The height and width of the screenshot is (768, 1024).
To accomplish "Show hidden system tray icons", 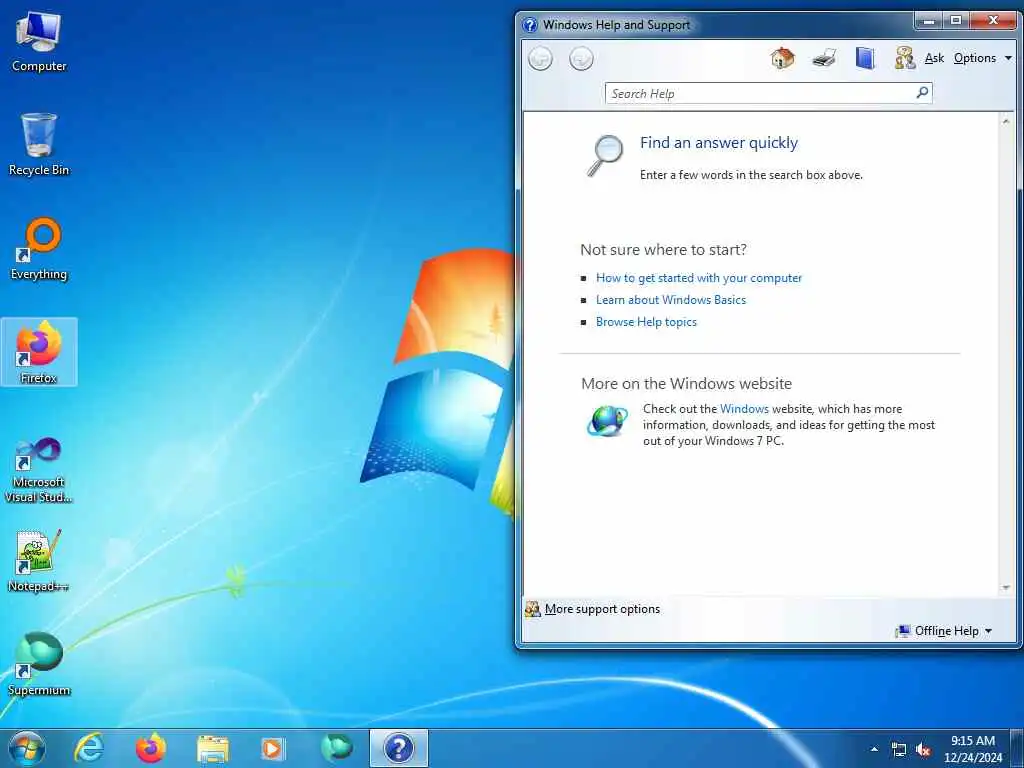I will (x=874, y=749).
